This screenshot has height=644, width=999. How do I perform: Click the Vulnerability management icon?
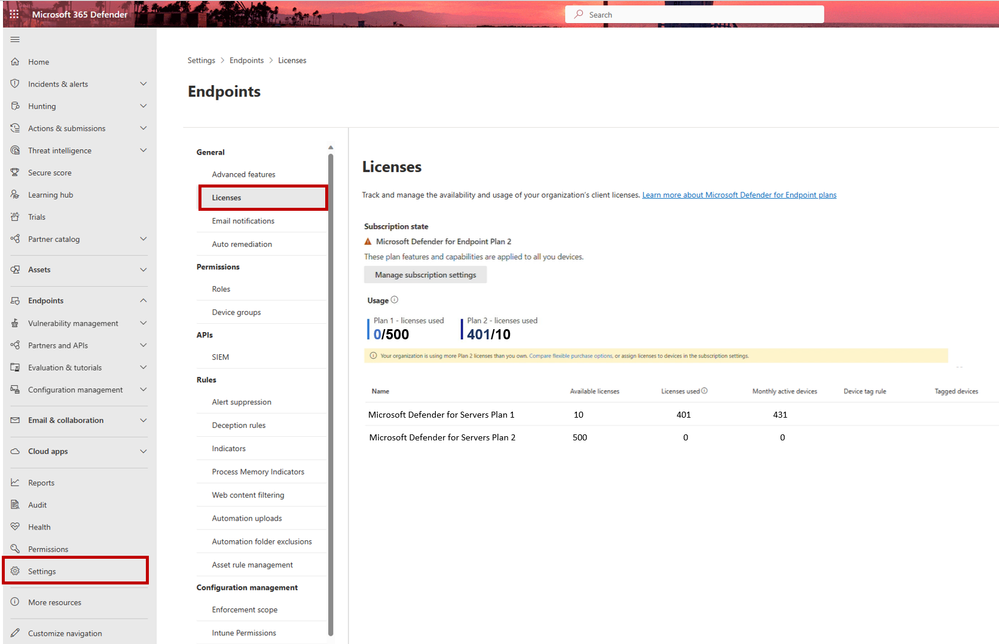tap(15, 323)
